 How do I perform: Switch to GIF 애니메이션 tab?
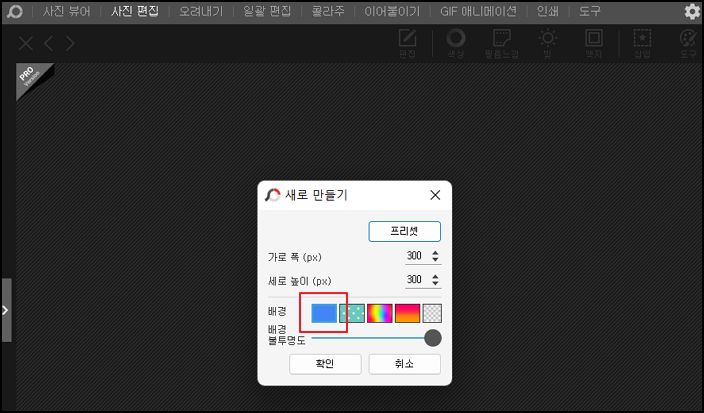point(478,11)
